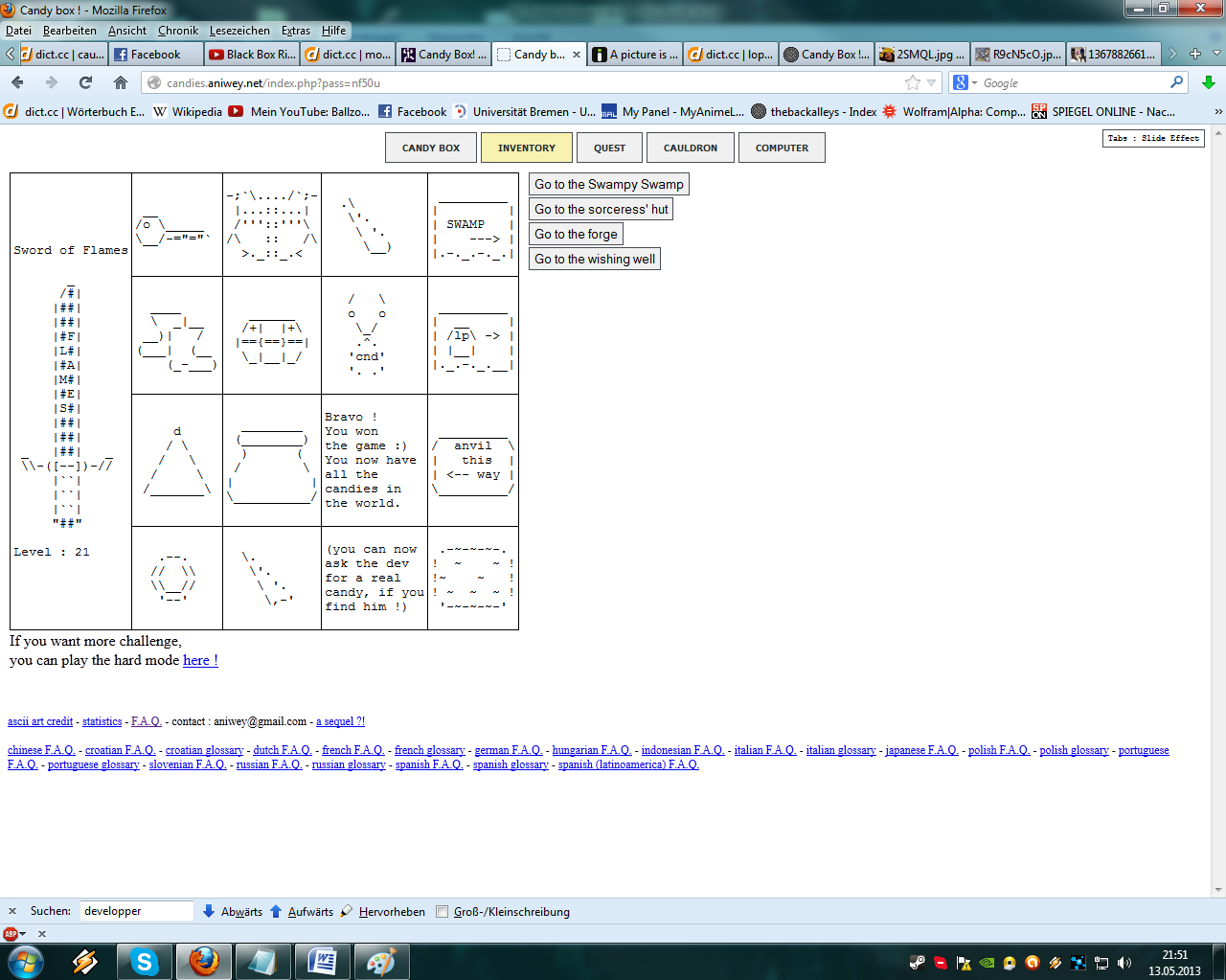Image resolution: width=1226 pixels, height=980 pixels.
Task: Click Go to the Swampy Swamp button
Action: click(608, 184)
